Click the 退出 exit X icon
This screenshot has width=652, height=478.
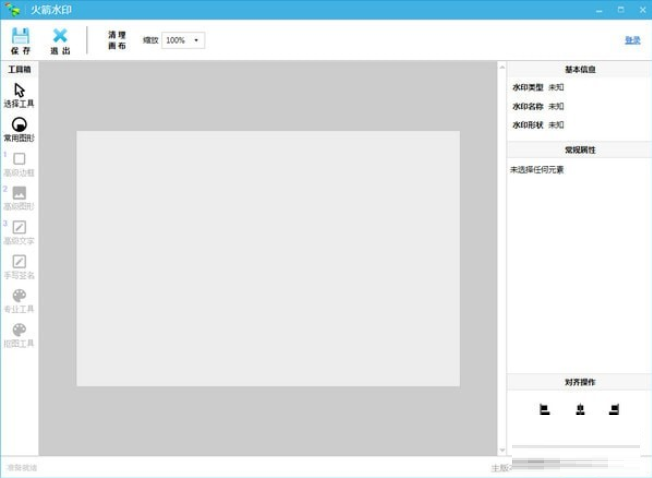point(60,36)
